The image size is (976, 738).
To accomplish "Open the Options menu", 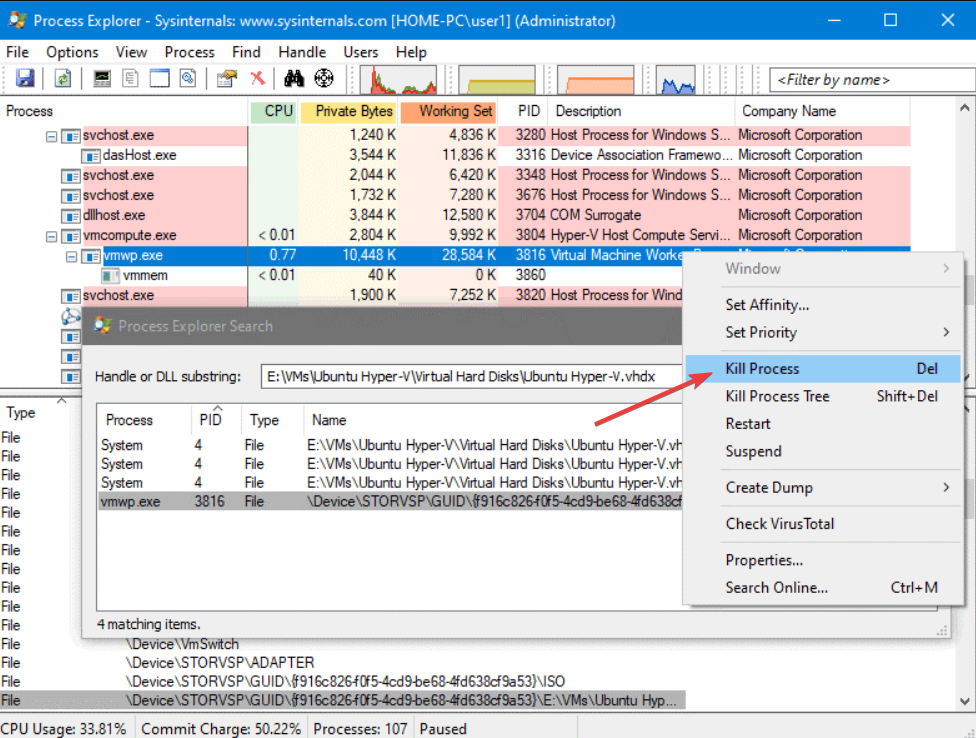I will 72,52.
